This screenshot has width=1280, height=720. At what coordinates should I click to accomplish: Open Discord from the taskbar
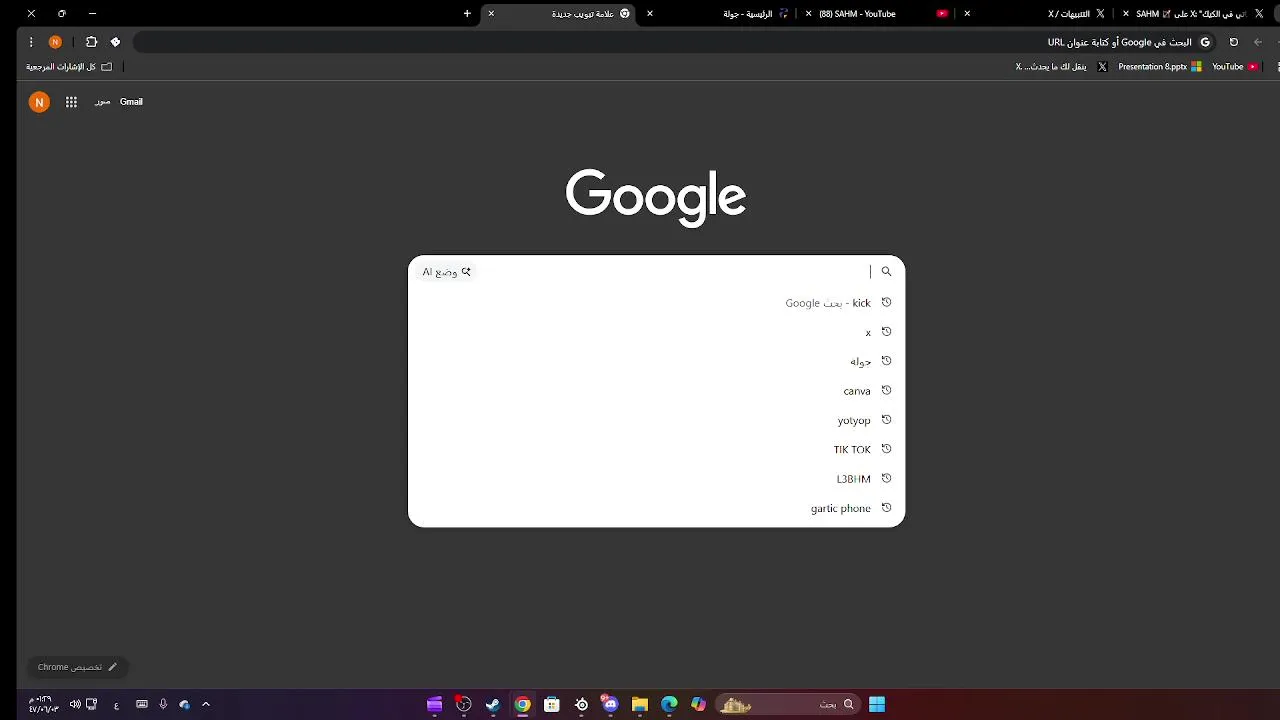pos(610,705)
